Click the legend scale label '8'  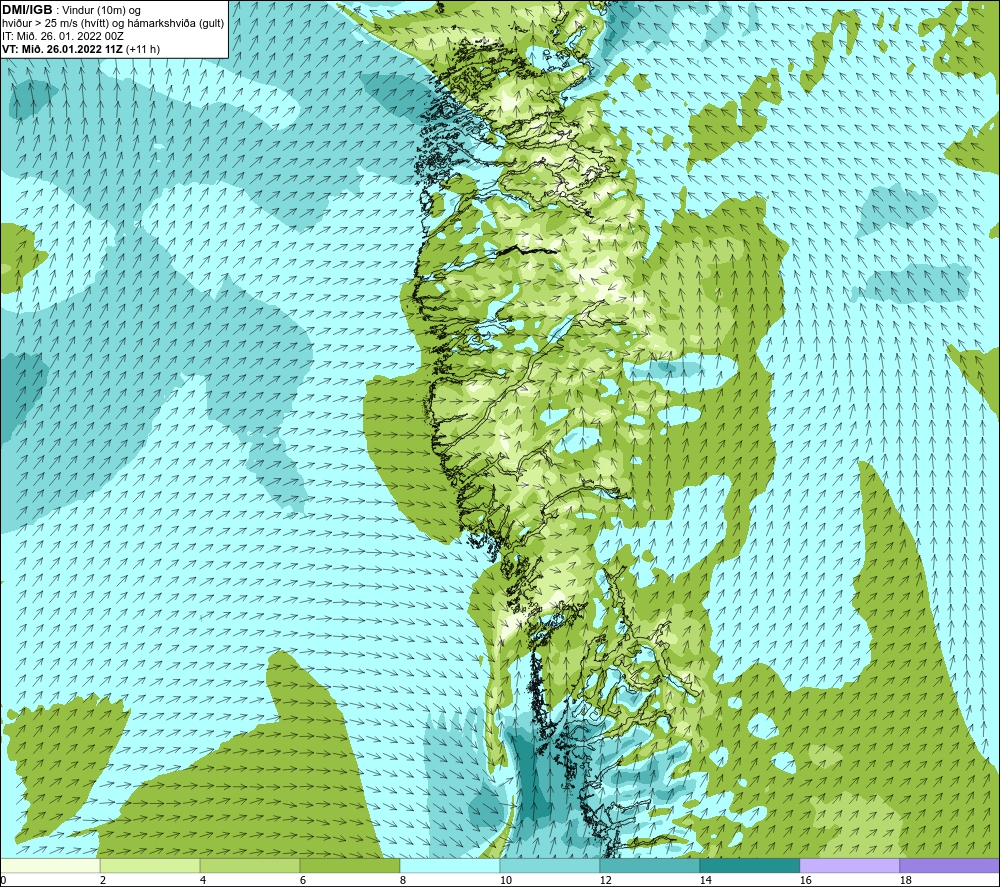[x=403, y=880]
